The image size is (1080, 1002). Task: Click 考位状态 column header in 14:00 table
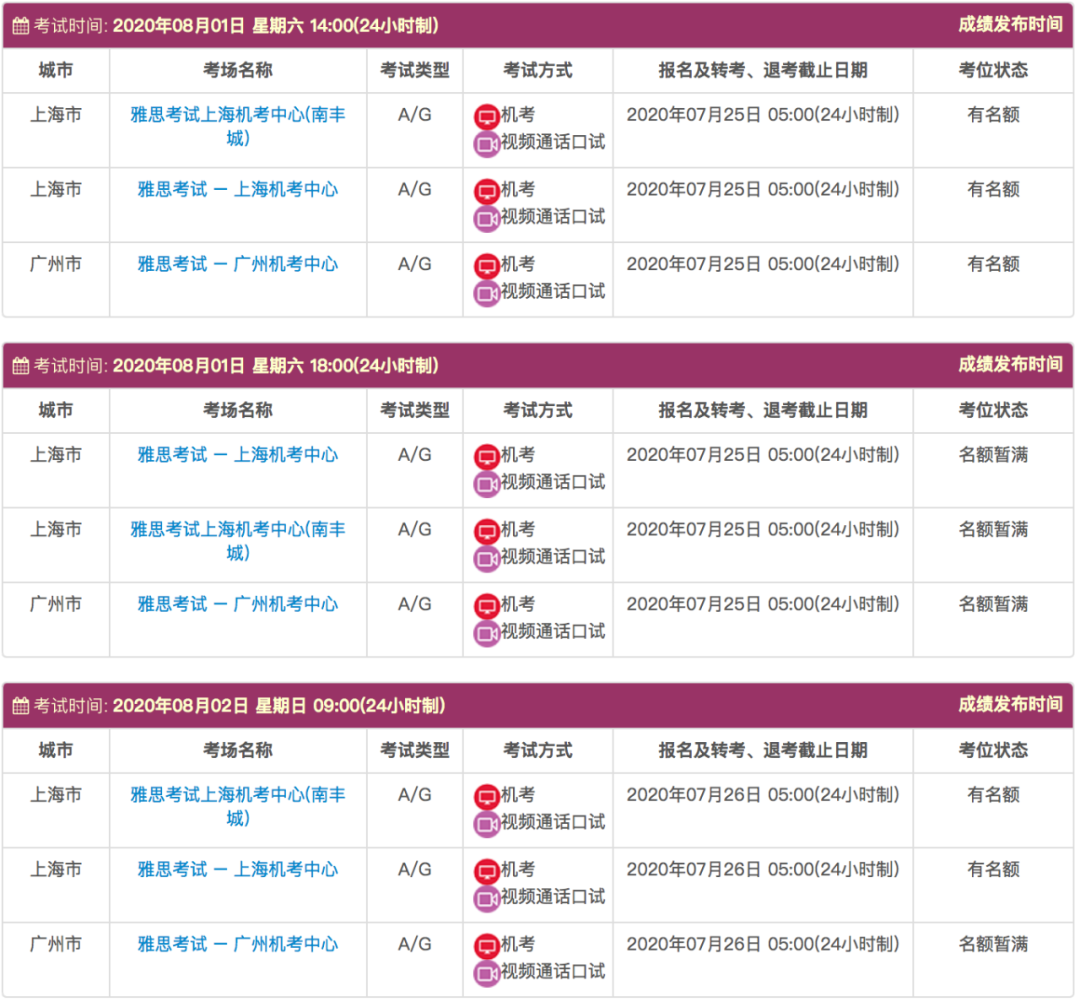994,70
